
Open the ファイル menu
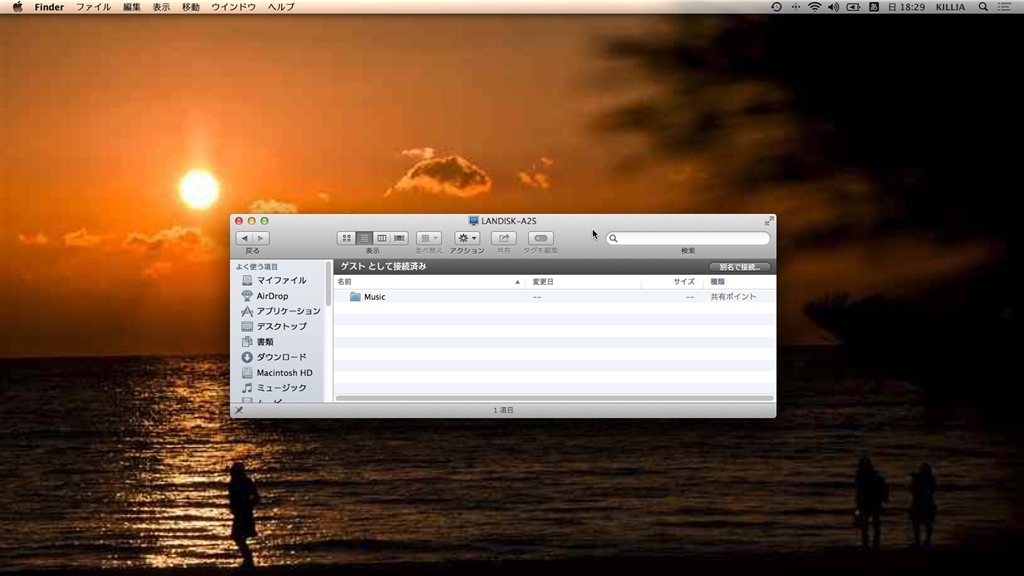point(93,7)
